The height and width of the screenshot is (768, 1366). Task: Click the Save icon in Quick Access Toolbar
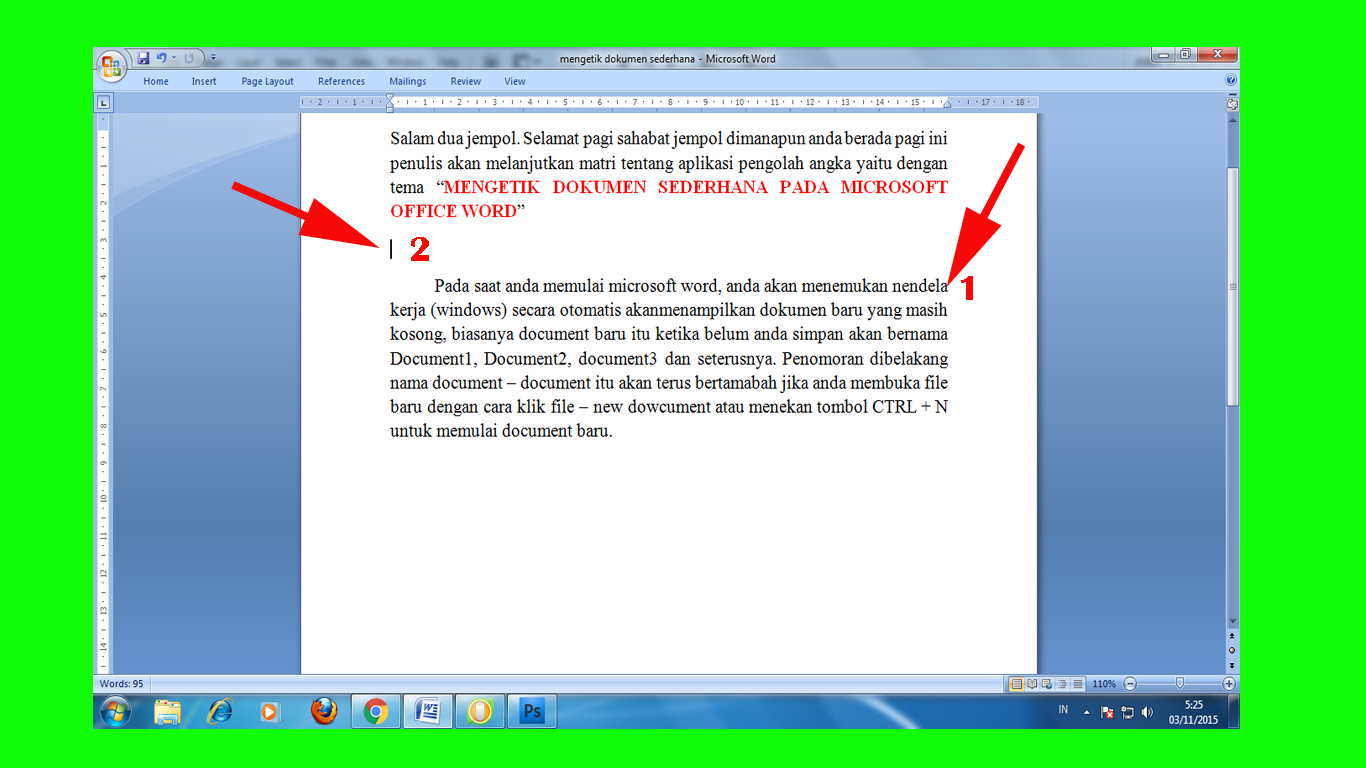(x=143, y=58)
